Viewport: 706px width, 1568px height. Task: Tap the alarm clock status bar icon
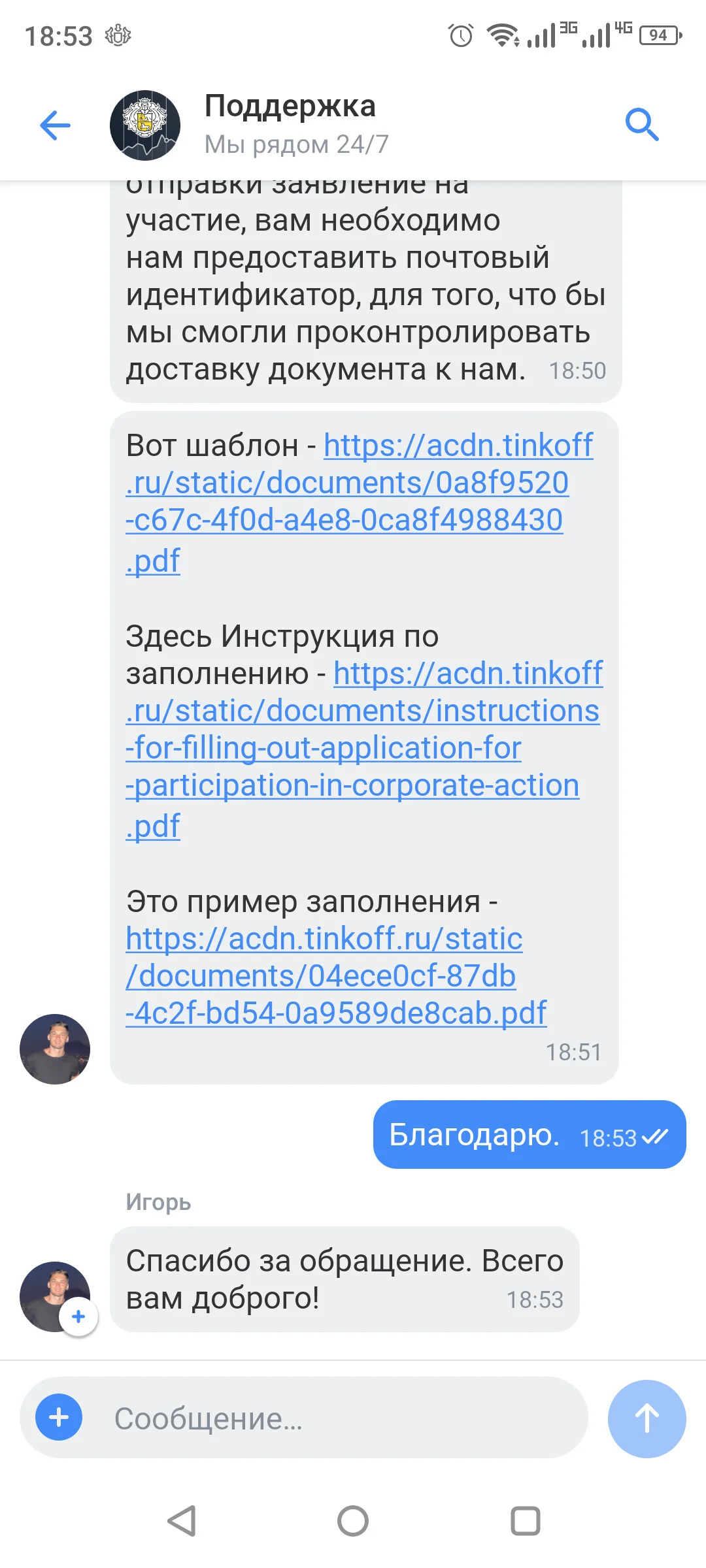point(461,35)
